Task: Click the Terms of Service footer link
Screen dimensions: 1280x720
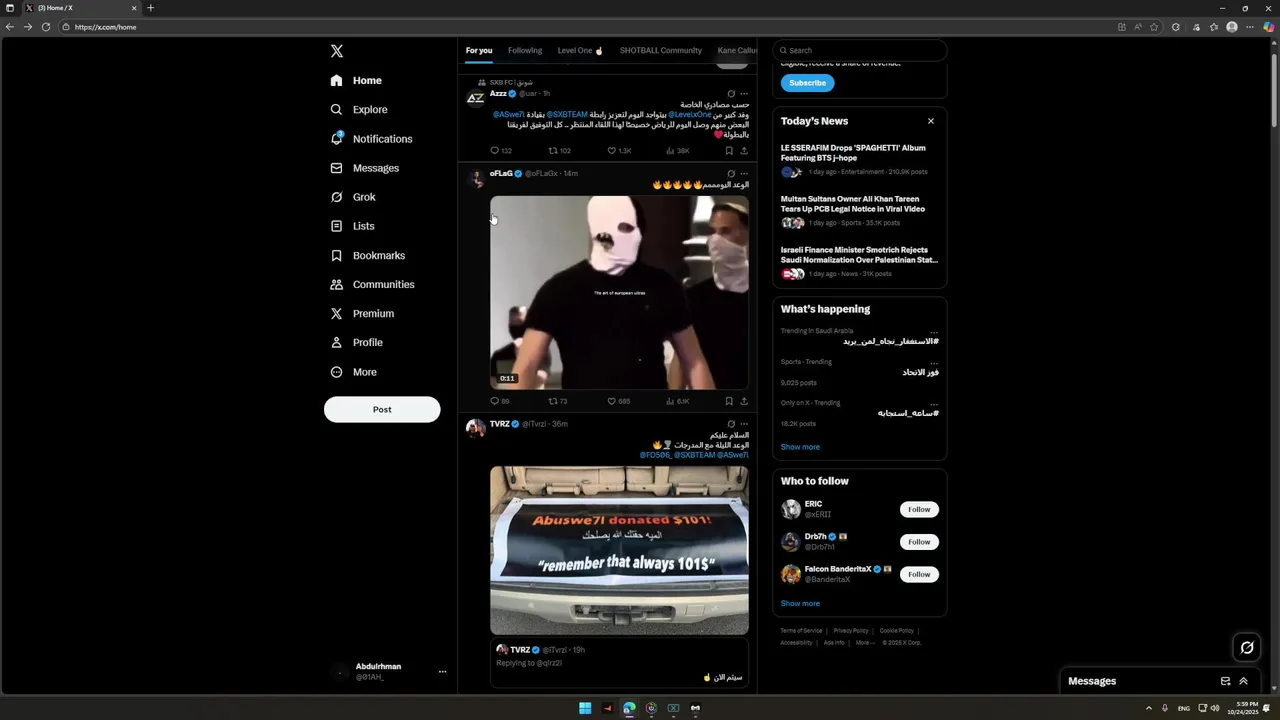Action: pos(801,631)
